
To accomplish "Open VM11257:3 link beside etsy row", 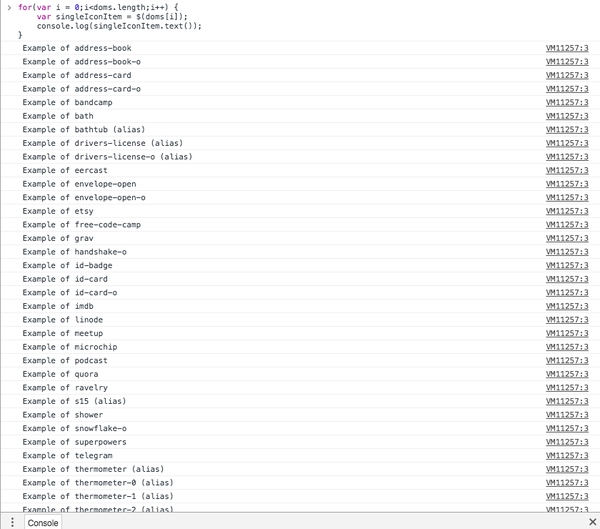I will [x=567, y=211].
